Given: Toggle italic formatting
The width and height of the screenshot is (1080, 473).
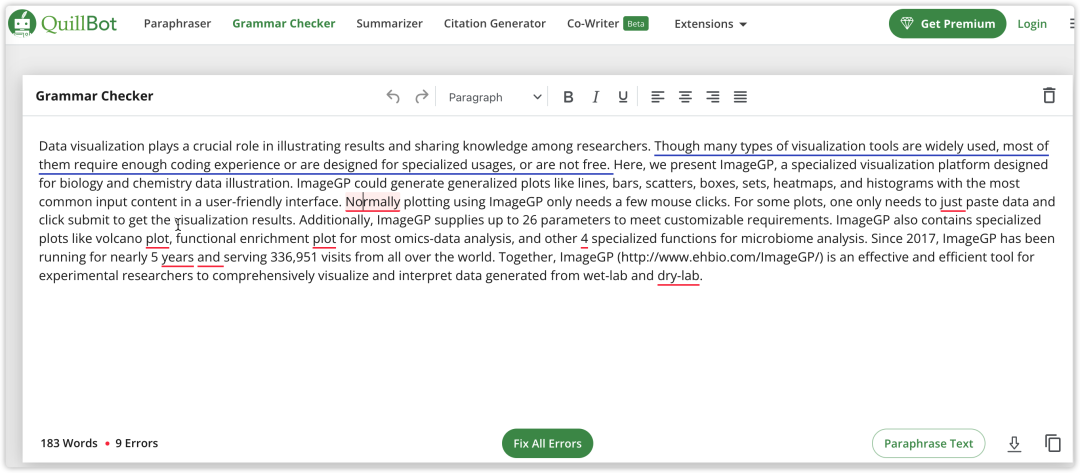Looking at the screenshot, I should click(x=596, y=97).
